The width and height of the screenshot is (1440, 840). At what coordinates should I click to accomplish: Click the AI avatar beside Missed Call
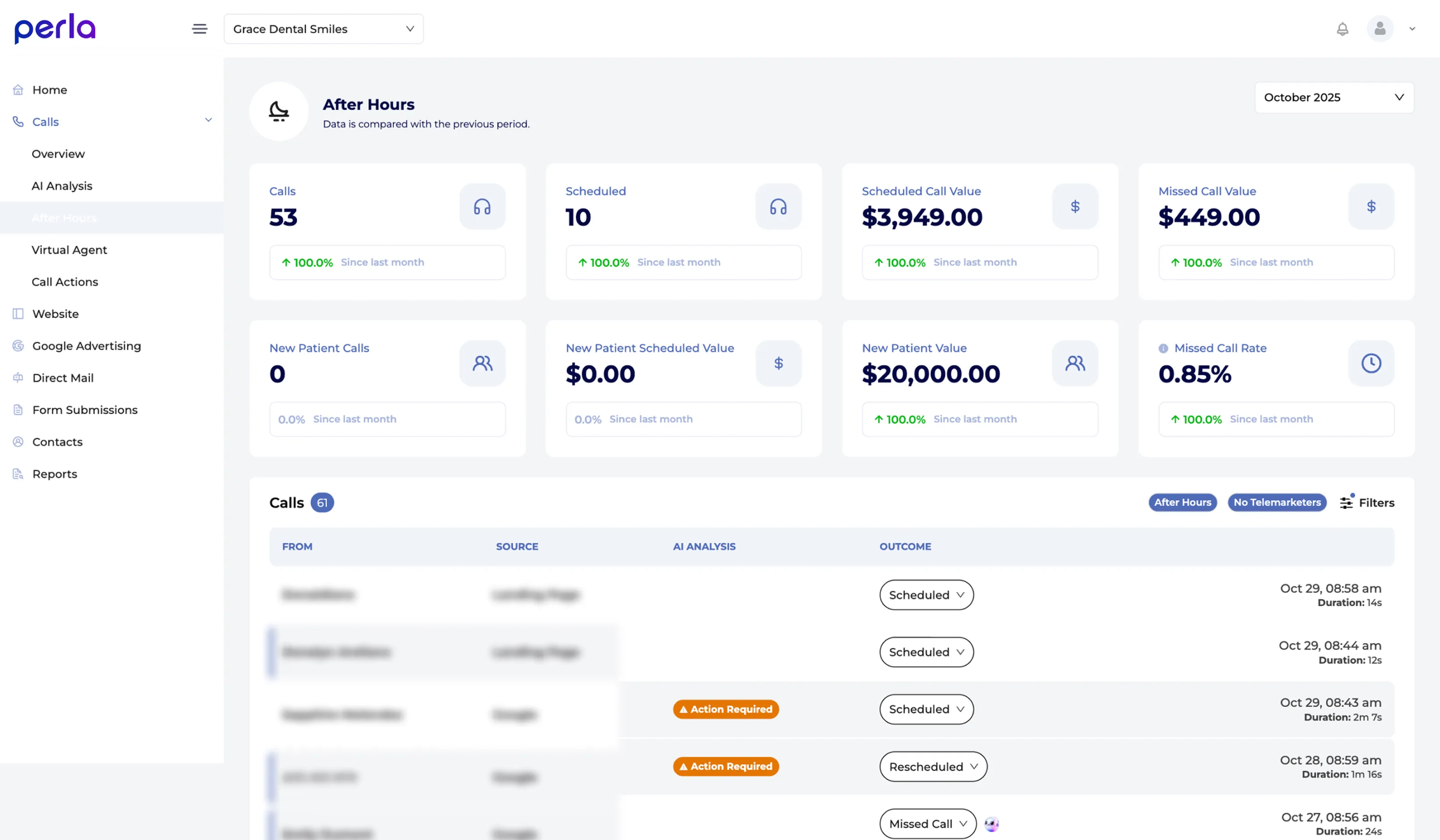(991, 823)
